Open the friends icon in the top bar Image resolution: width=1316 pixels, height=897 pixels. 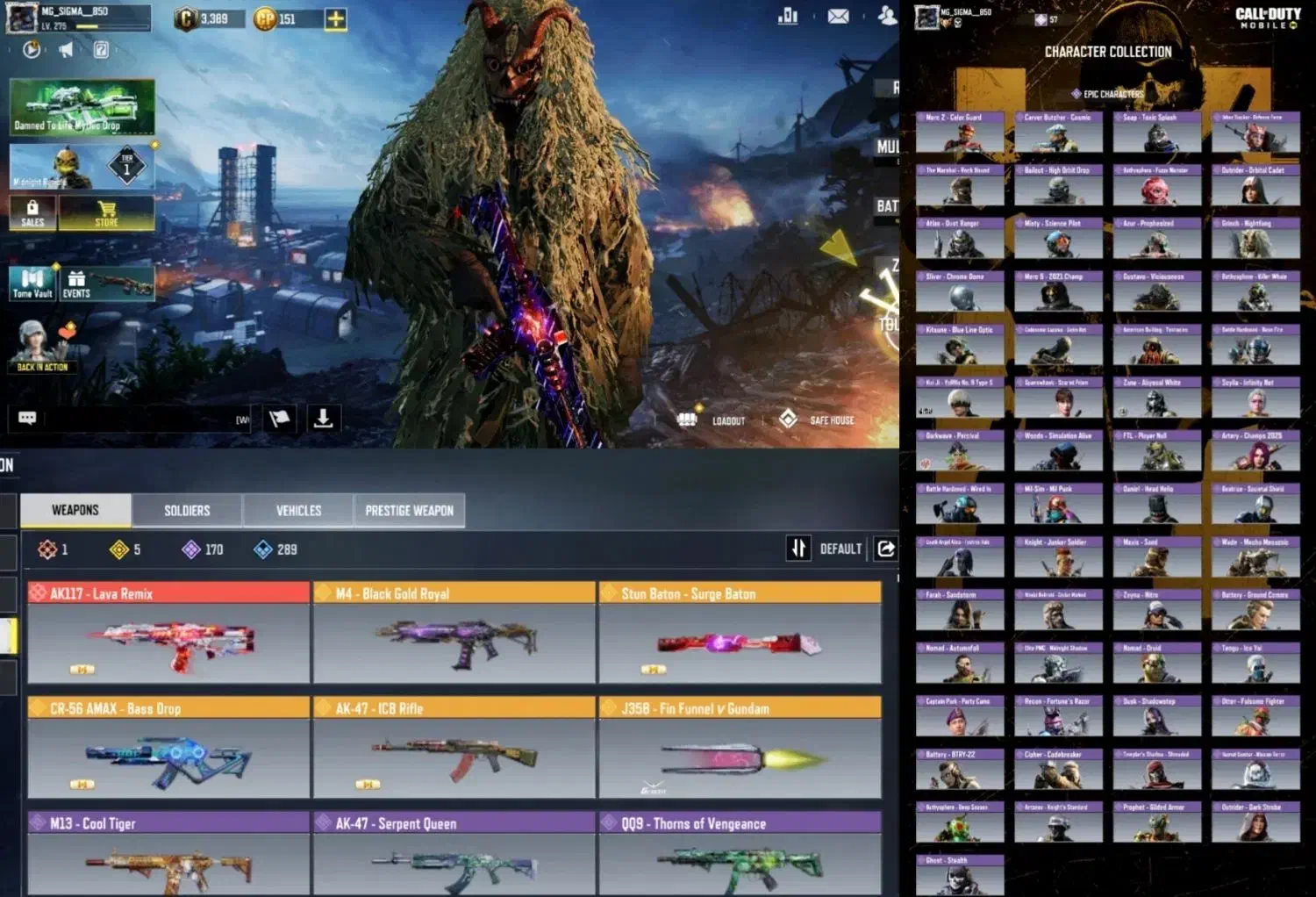(x=887, y=16)
